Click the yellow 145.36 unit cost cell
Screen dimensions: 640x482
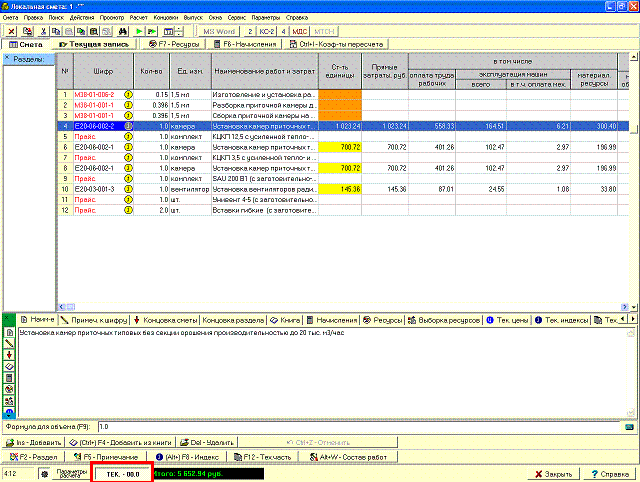click(342, 188)
